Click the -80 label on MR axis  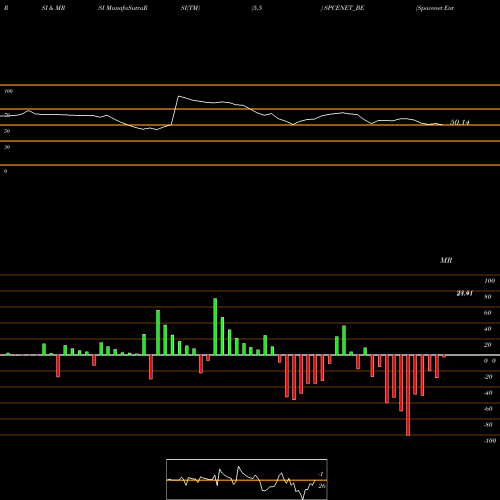(x=488, y=425)
